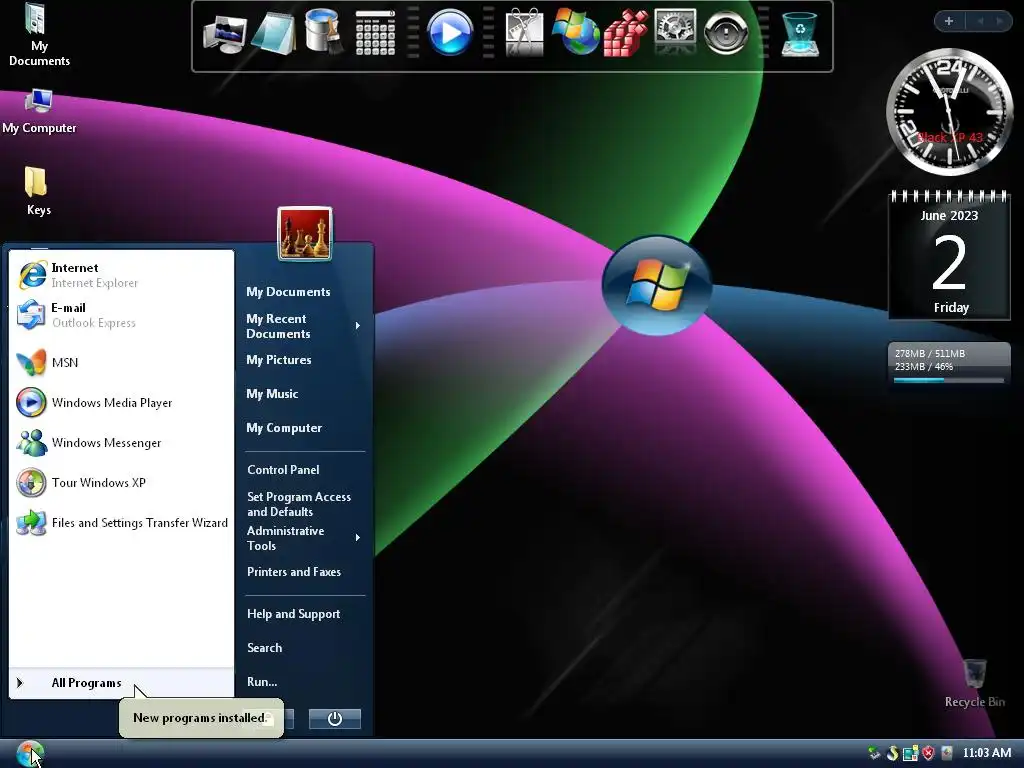Expand My Recent Documents submenu arrow
1024x768 pixels.
point(357,326)
